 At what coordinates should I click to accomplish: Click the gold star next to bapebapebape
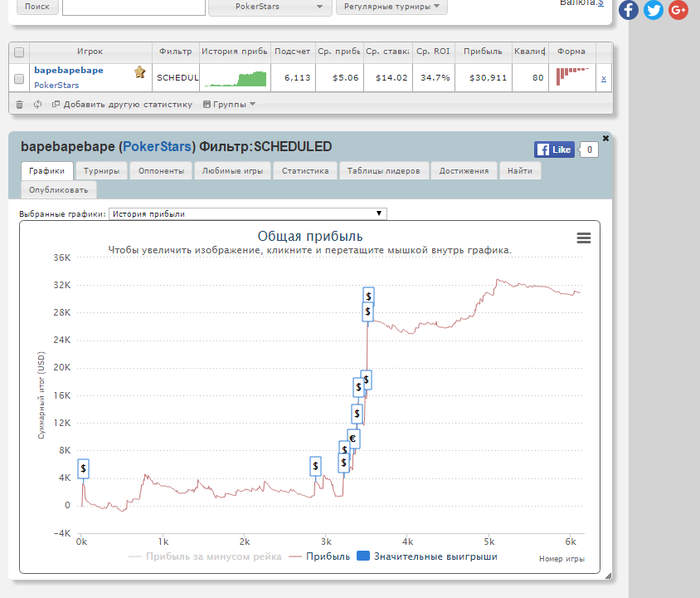pos(140,72)
